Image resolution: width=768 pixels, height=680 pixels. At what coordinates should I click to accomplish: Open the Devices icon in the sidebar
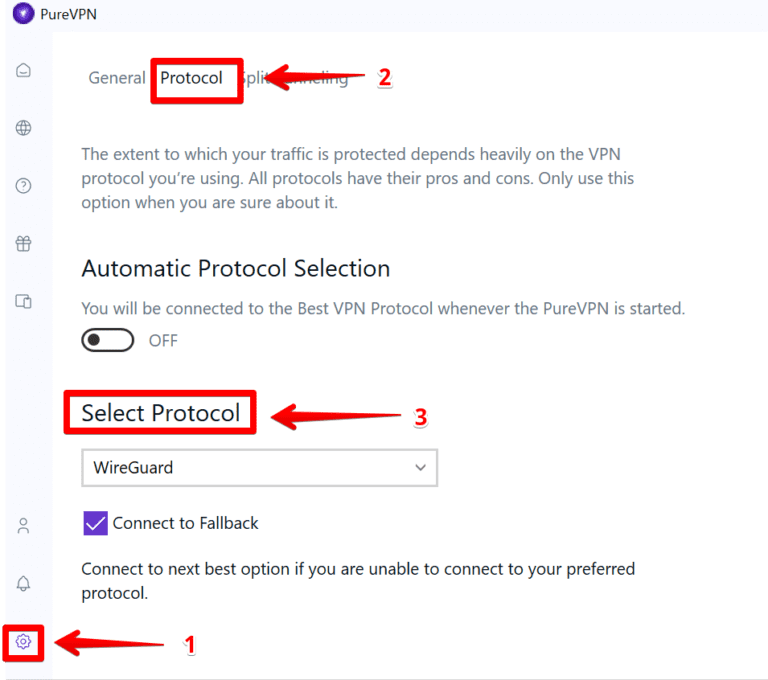point(23,301)
